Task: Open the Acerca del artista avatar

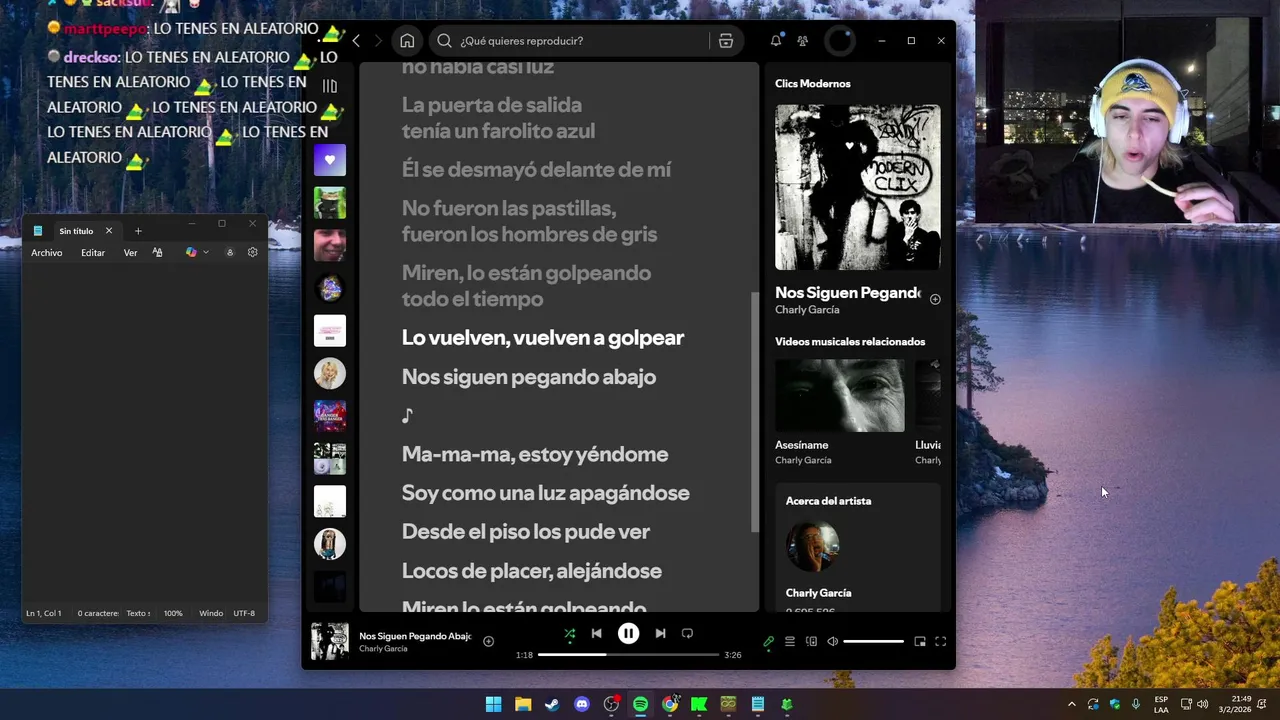Action: [812, 546]
